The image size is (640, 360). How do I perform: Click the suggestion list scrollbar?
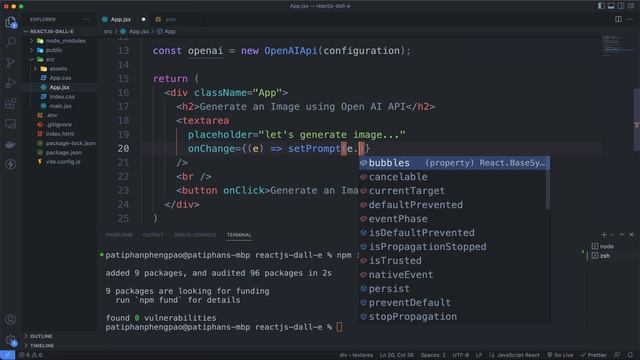click(x=548, y=183)
